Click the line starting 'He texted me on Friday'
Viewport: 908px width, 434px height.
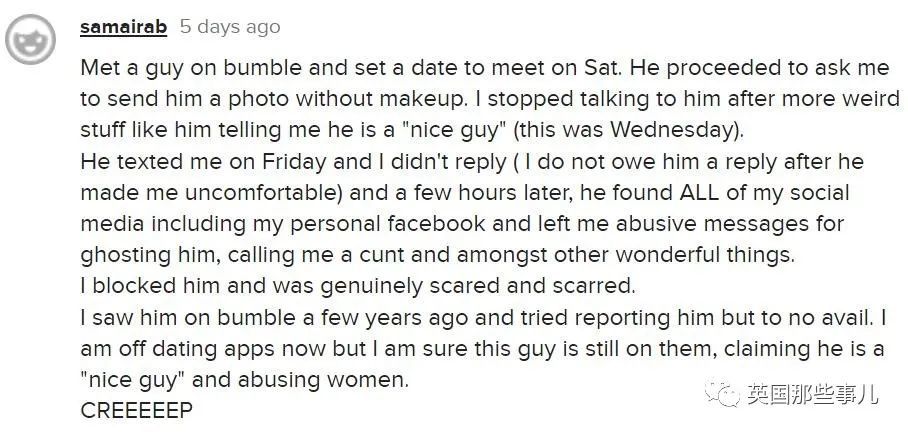[472, 162]
